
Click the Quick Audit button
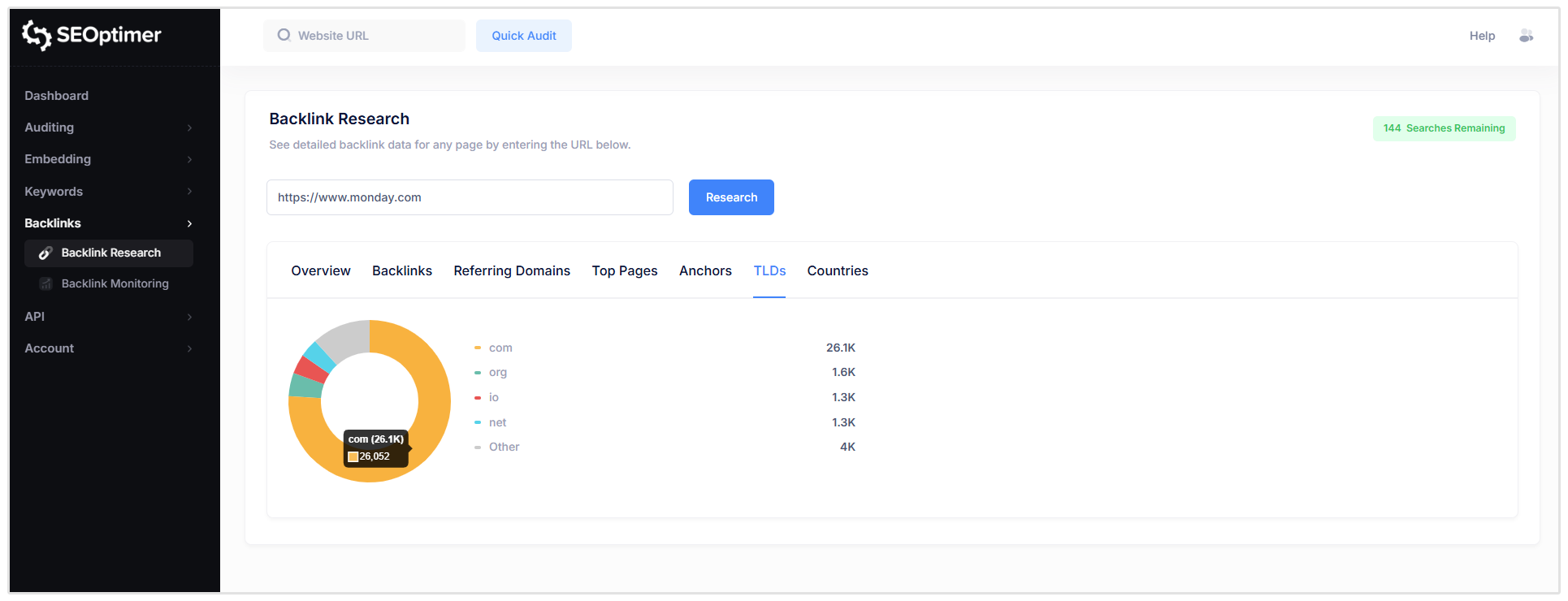pos(524,36)
